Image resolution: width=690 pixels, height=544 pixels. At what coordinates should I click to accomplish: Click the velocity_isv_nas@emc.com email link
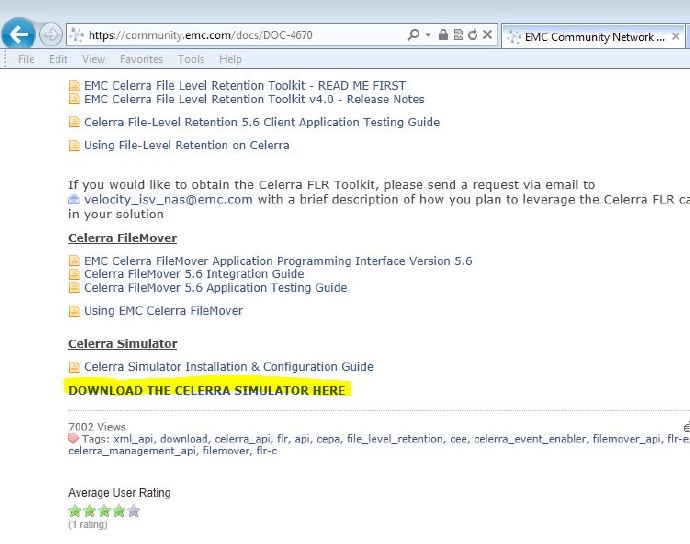[x=168, y=199]
